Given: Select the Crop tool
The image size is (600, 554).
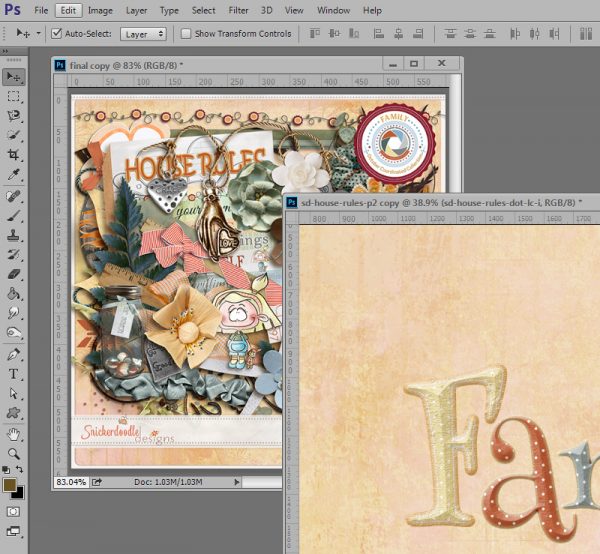Looking at the screenshot, I should pos(14,155).
